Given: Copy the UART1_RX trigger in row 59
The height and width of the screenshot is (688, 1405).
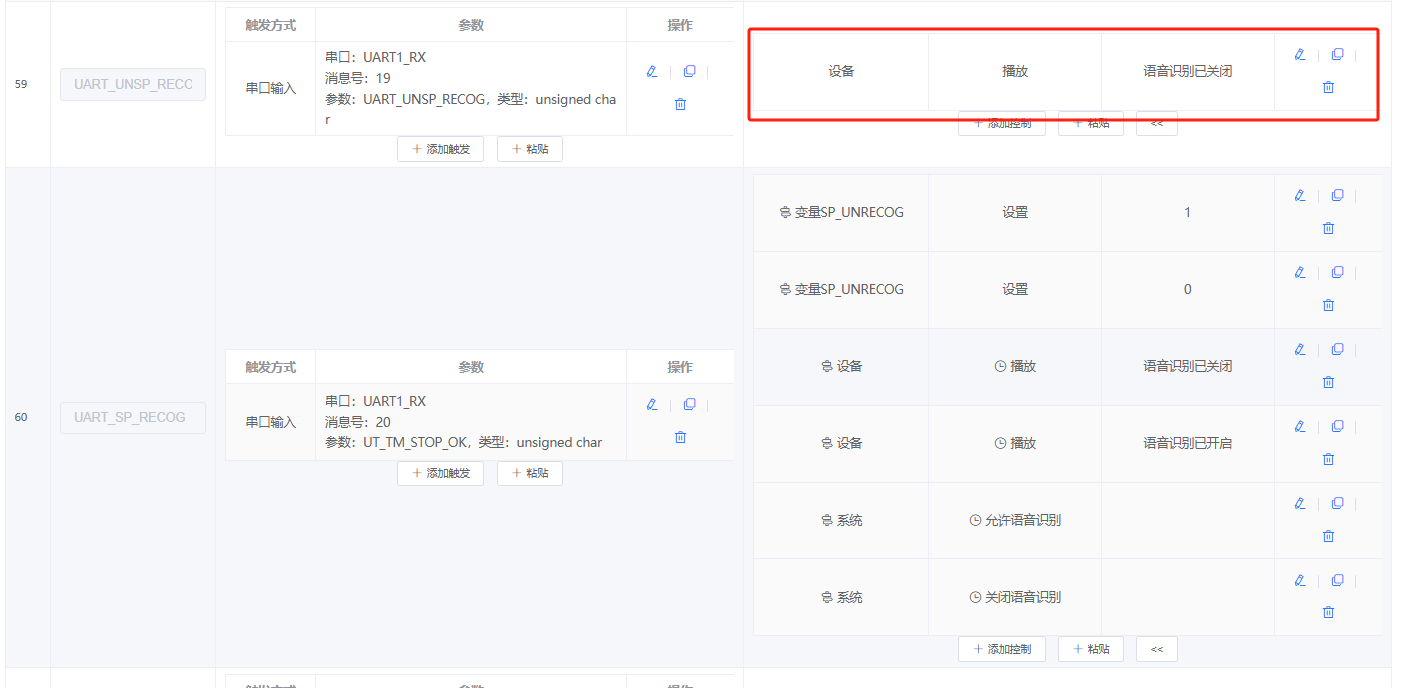Looking at the screenshot, I should pyautogui.click(x=689, y=69).
